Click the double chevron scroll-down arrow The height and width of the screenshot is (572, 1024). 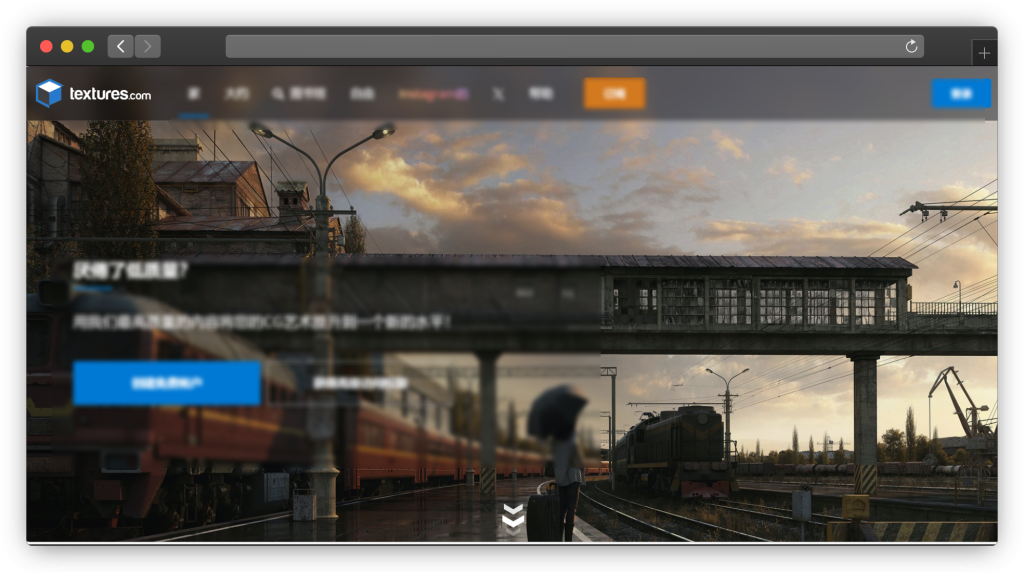click(513, 517)
